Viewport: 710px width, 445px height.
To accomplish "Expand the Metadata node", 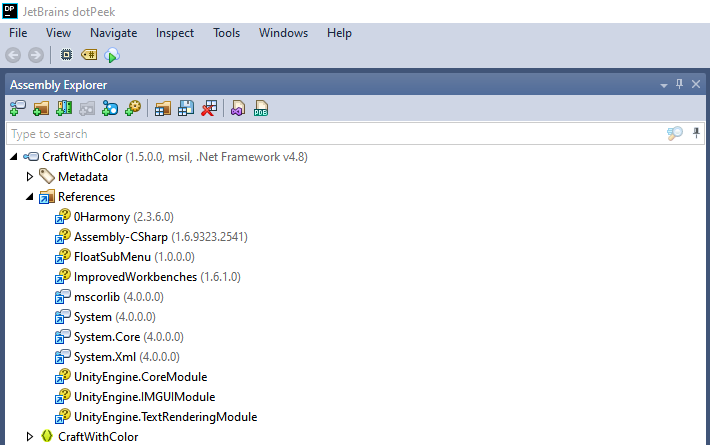I will [30, 177].
